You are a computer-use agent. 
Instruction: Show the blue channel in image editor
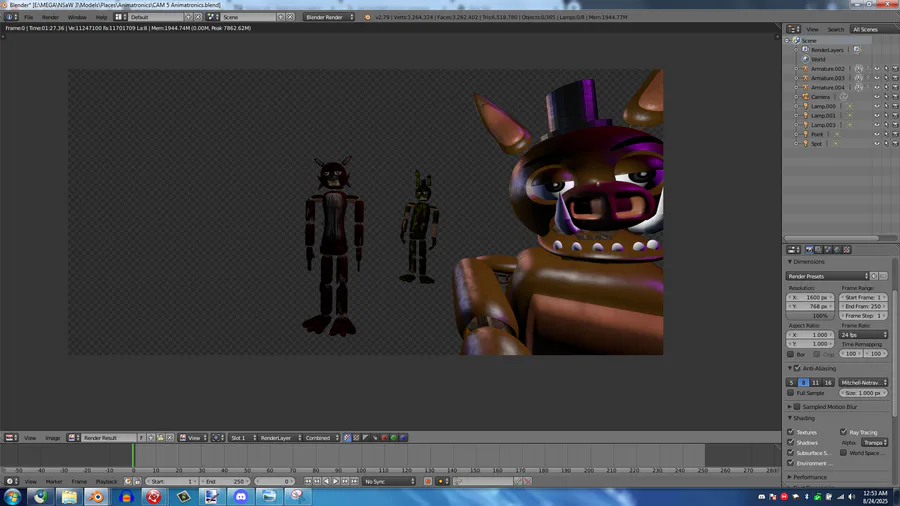point(403,438)
